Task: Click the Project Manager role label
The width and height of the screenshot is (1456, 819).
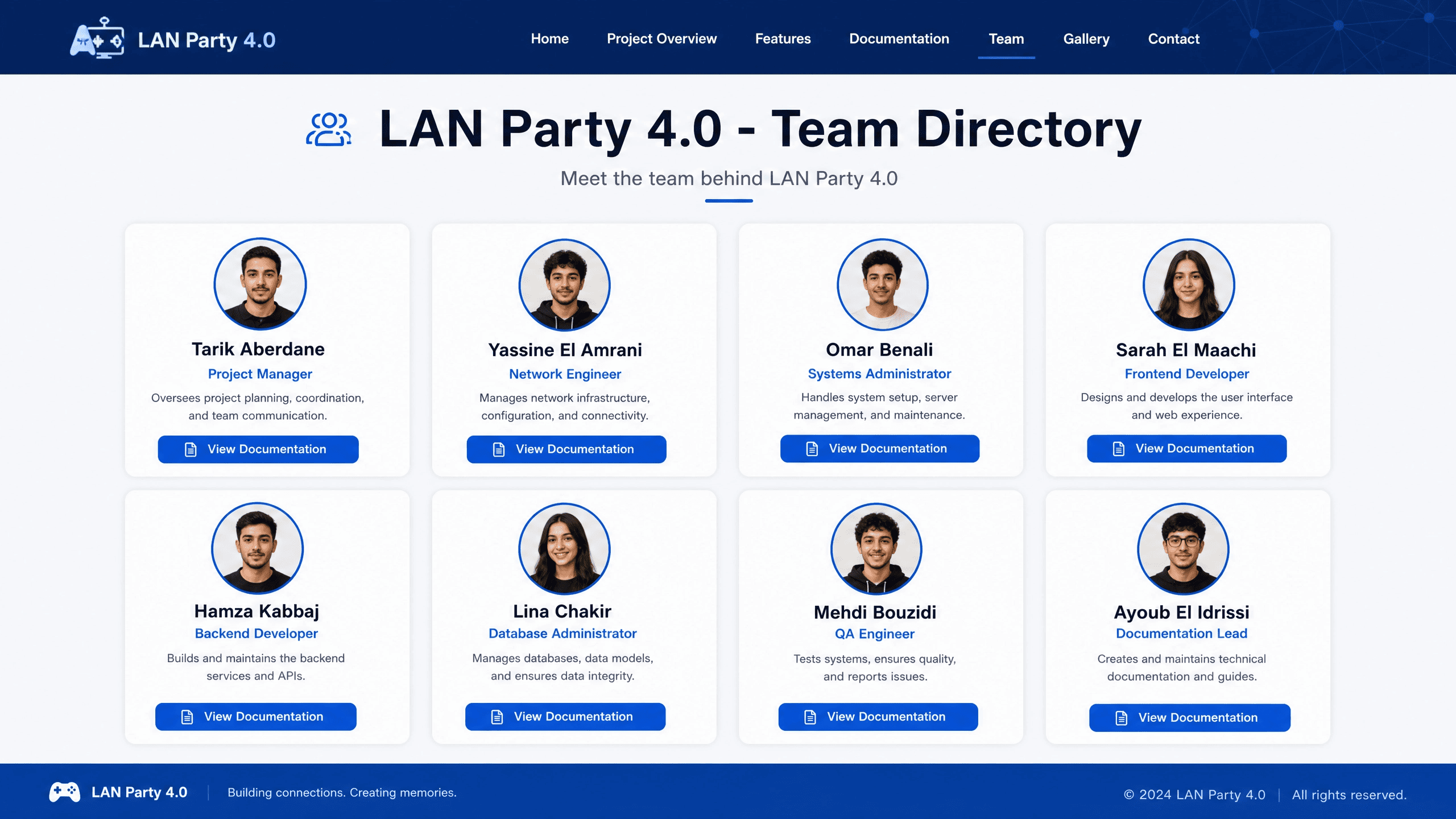Action: tap(260, 374)
